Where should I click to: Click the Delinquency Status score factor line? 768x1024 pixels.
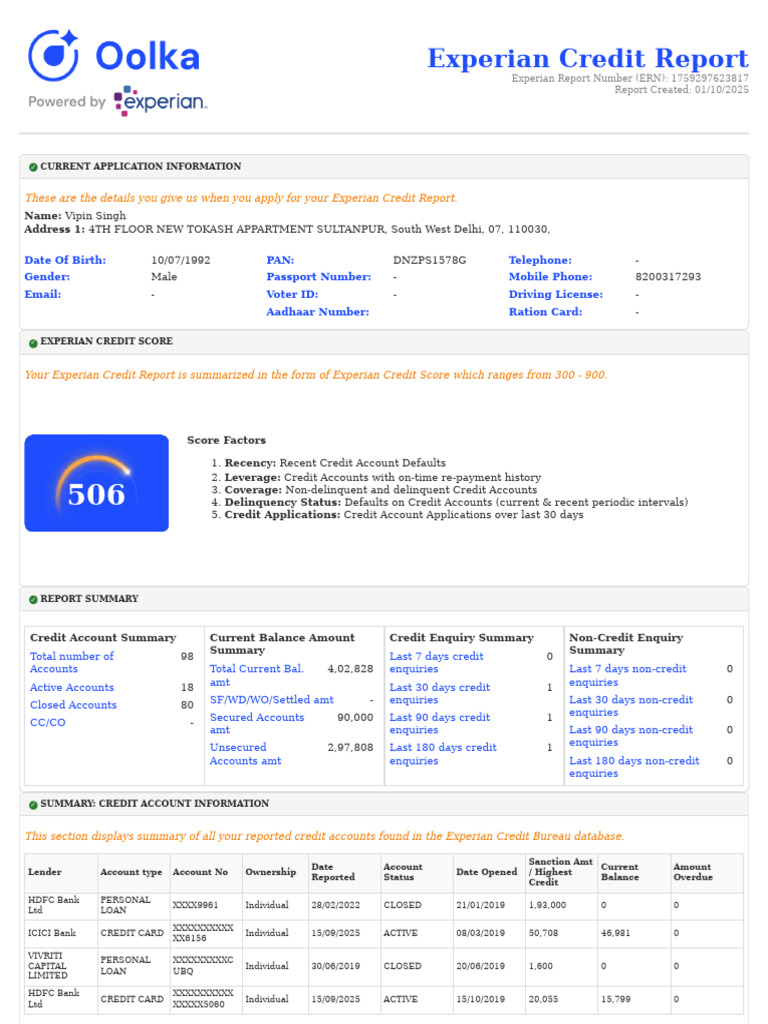456,502
